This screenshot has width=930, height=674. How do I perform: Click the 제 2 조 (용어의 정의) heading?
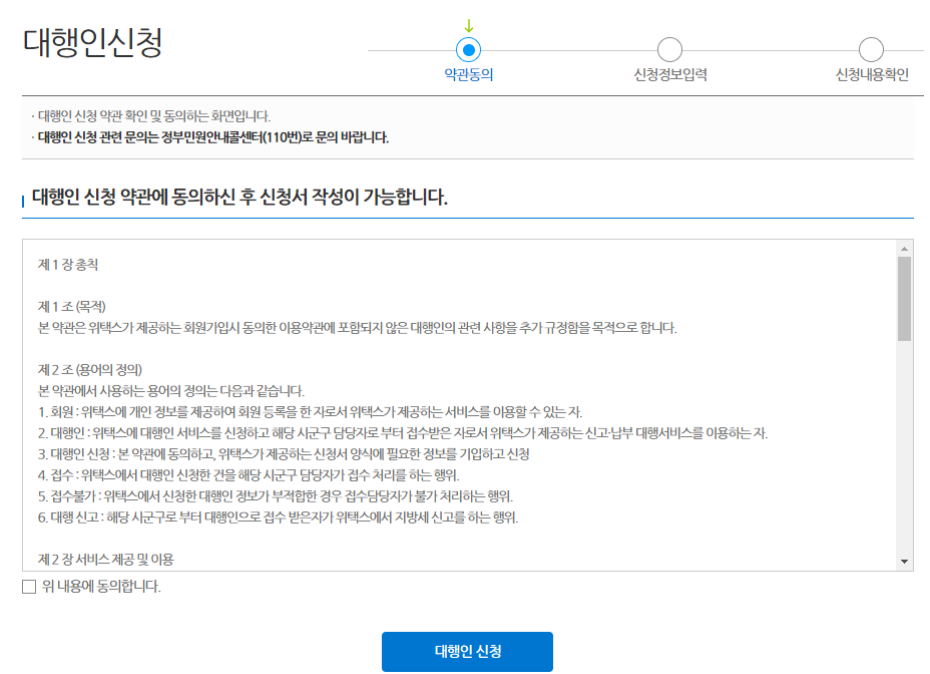(90, 370)
